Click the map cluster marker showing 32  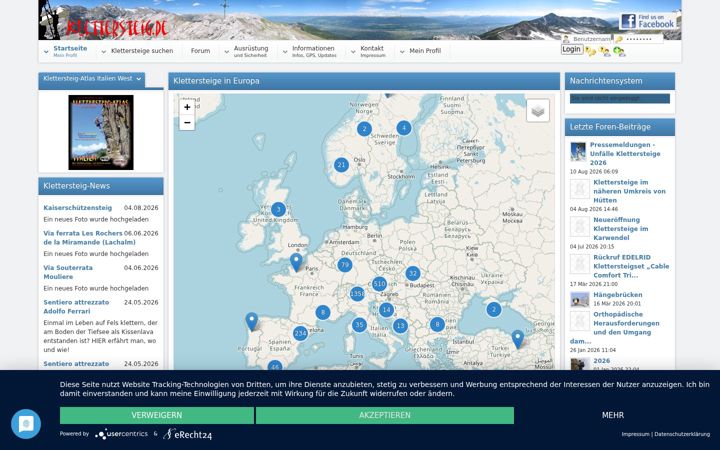tap(413, 274)
